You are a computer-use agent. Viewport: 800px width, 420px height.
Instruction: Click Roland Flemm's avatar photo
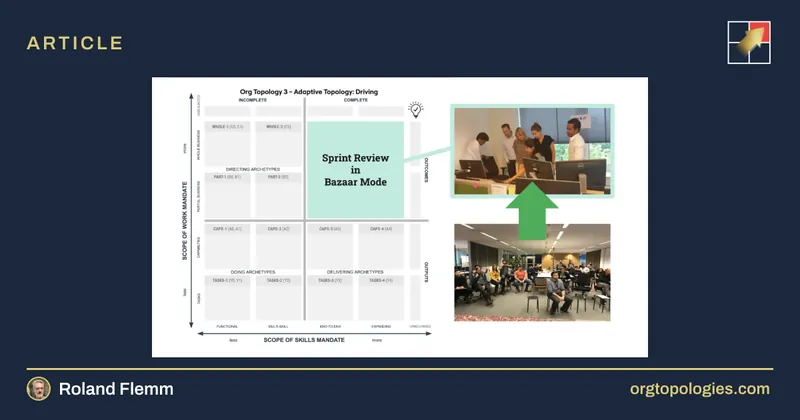coord(39,389)
